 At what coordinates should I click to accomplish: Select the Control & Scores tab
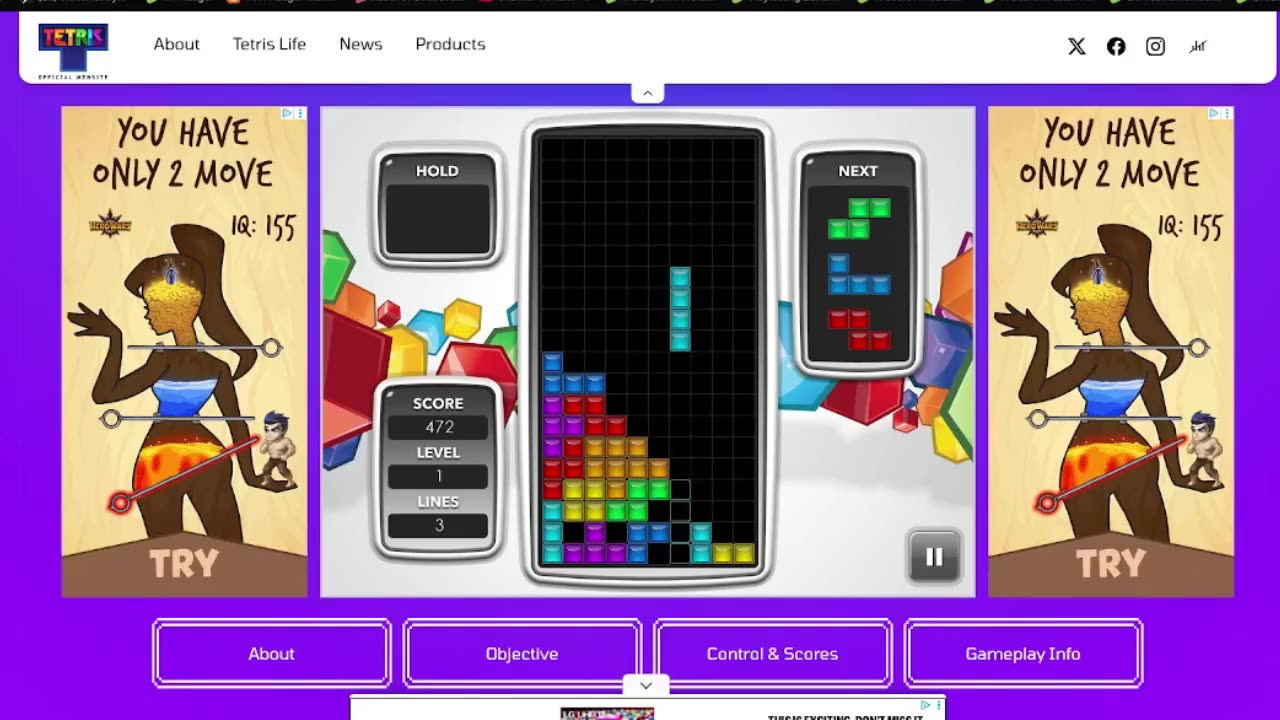coord(772,653)
